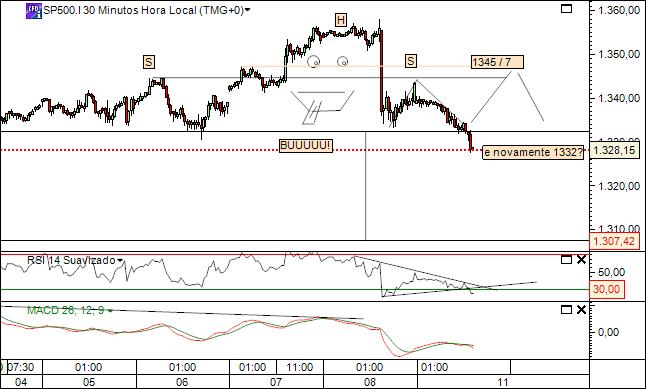Click the date 06 on time axis
This screenshot has height=389, width=646.
(x=182, y=382)
